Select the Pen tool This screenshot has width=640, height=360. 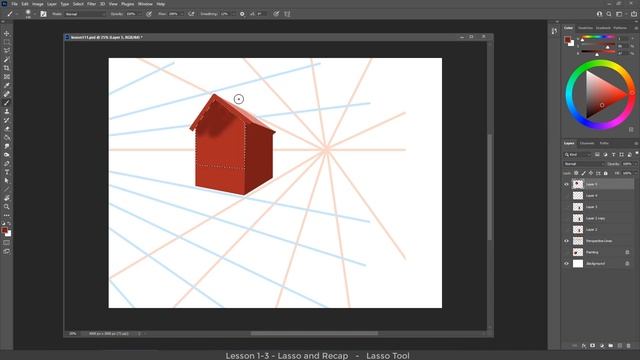click(7, 163)
